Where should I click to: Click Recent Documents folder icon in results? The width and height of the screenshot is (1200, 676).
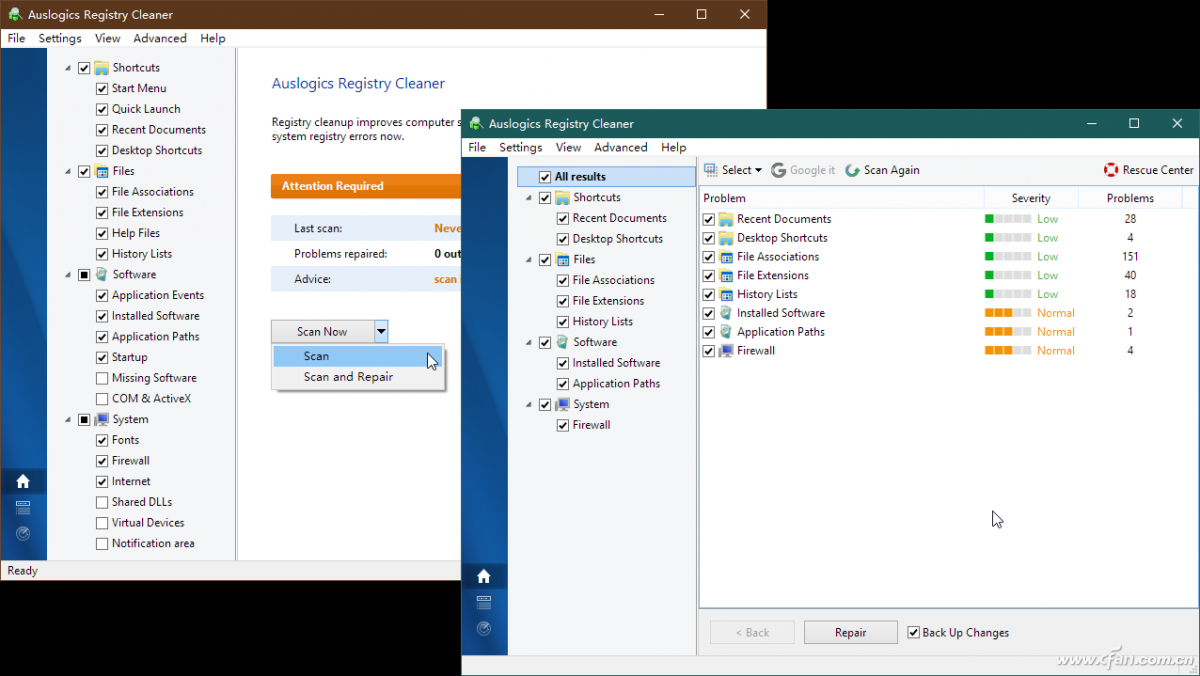point(726,219)
